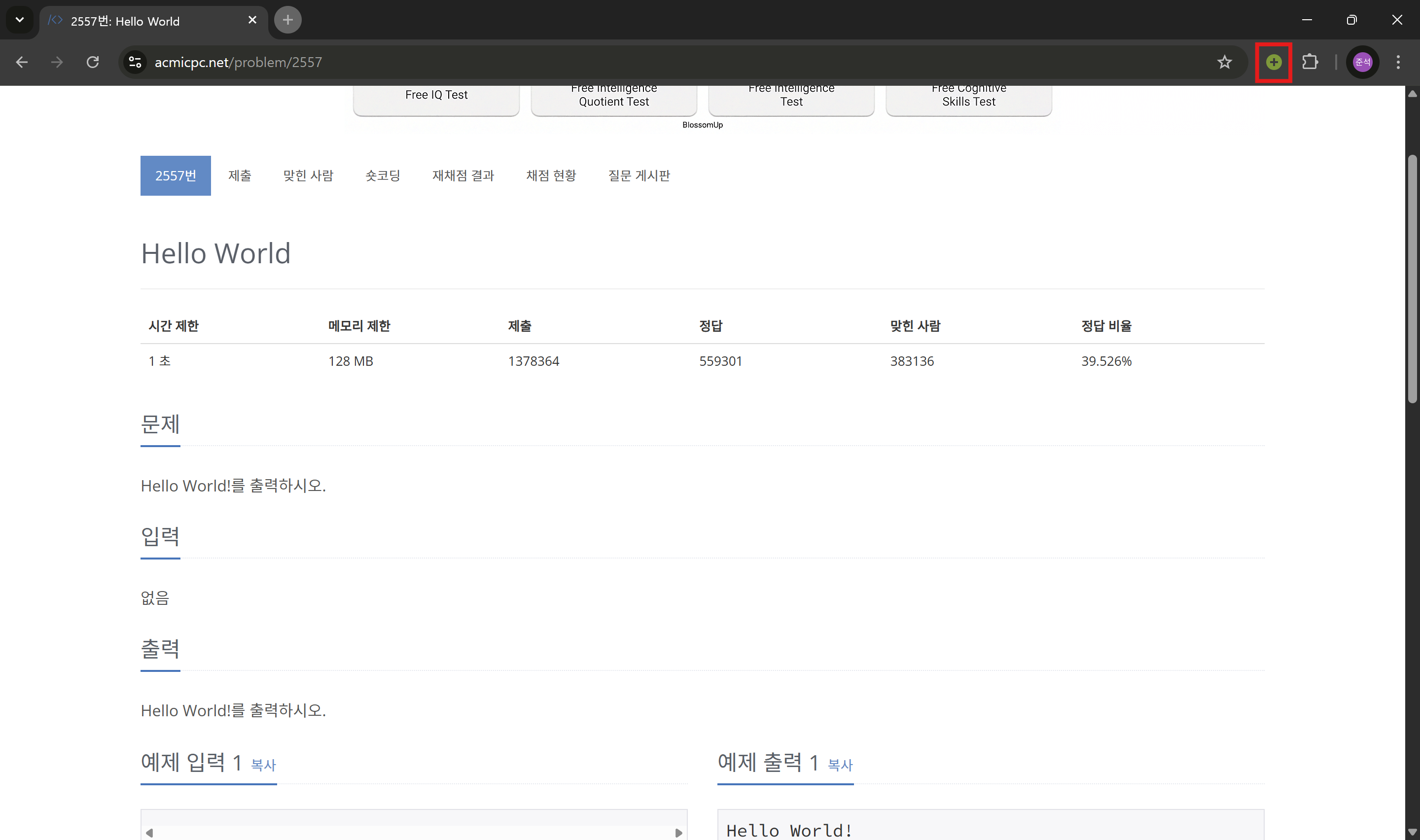Click right arrow of sample input scrollbar
1420x840 pixels.
[678, 833]
